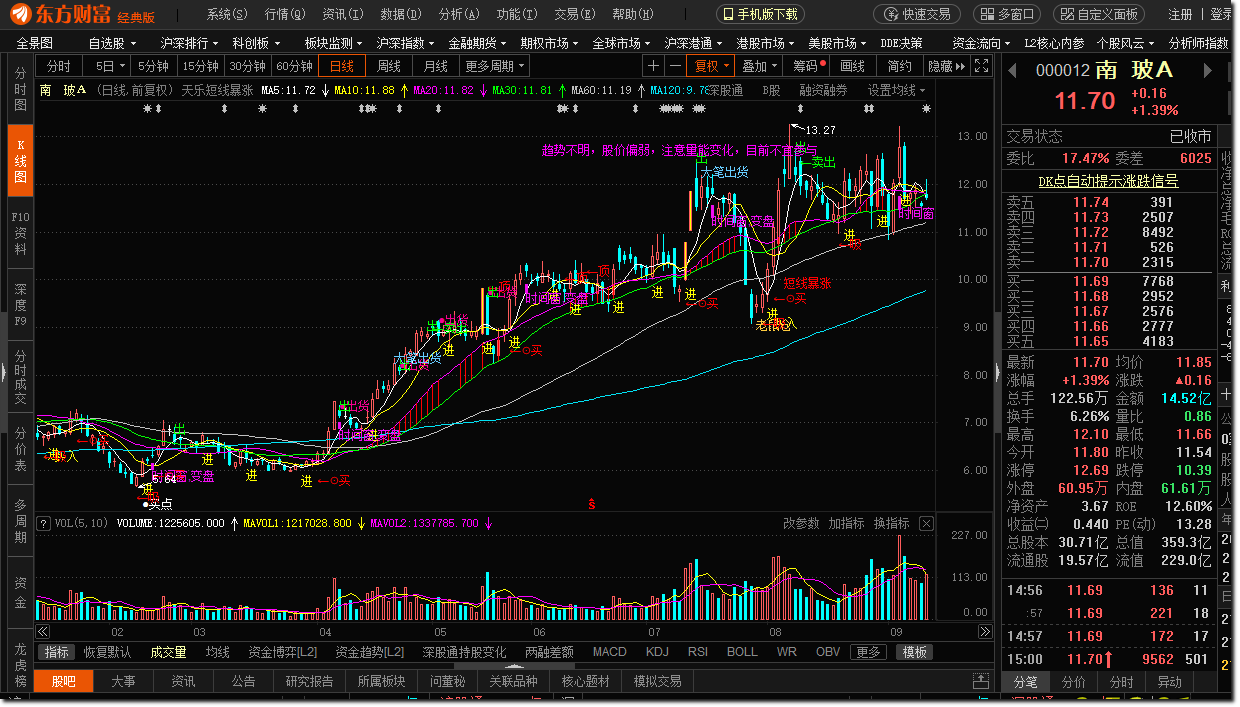This screenshot has height=707, width=1240.
Task: Open the 交易(E) menu
Action: (574, 14)
